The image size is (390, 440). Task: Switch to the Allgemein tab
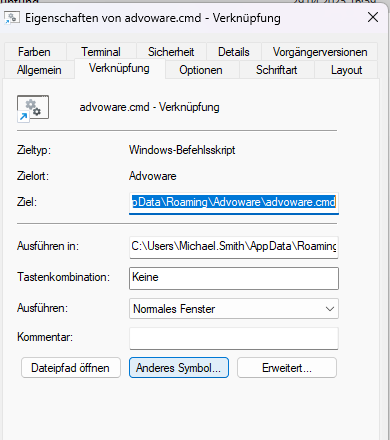click(x=39, y=70)
